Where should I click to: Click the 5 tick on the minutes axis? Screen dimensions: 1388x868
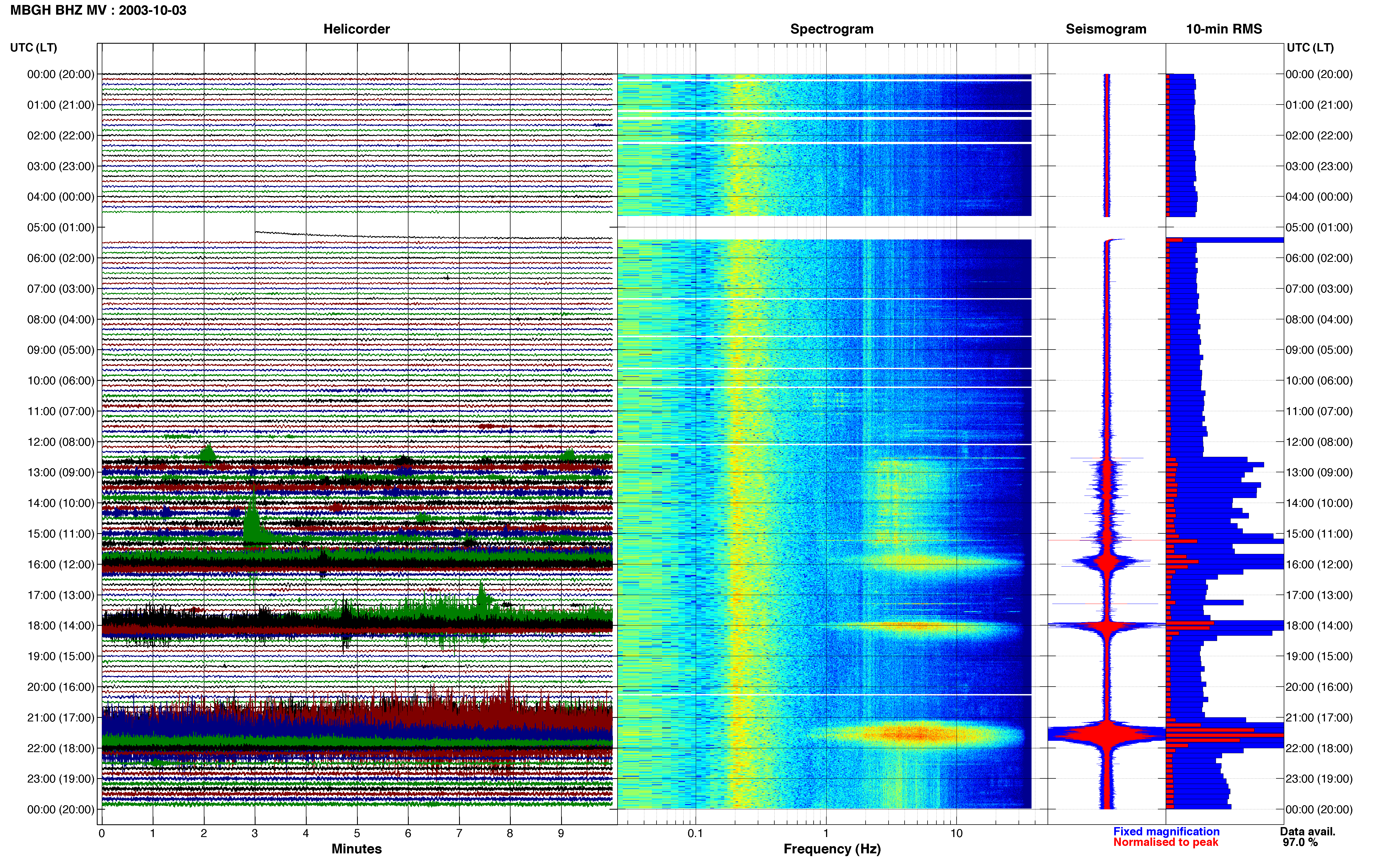pyautogui.click(x=357, y=833)
